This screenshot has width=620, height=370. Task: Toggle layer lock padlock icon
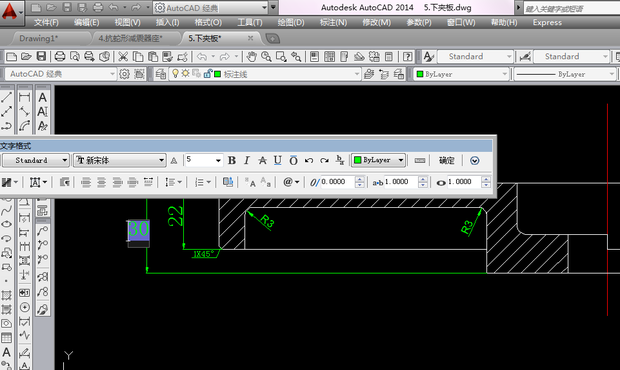tap(207, 74)
